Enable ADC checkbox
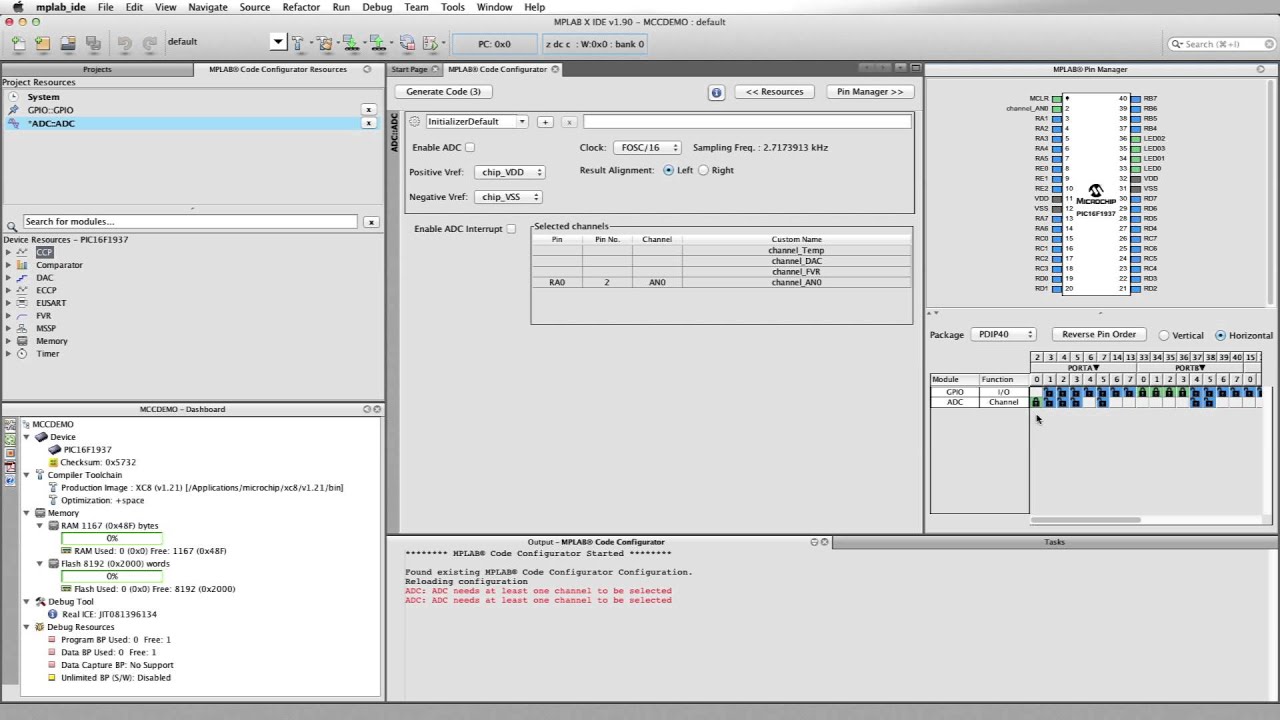Screen dimensions: 1280x720 [x=470, y=148]
